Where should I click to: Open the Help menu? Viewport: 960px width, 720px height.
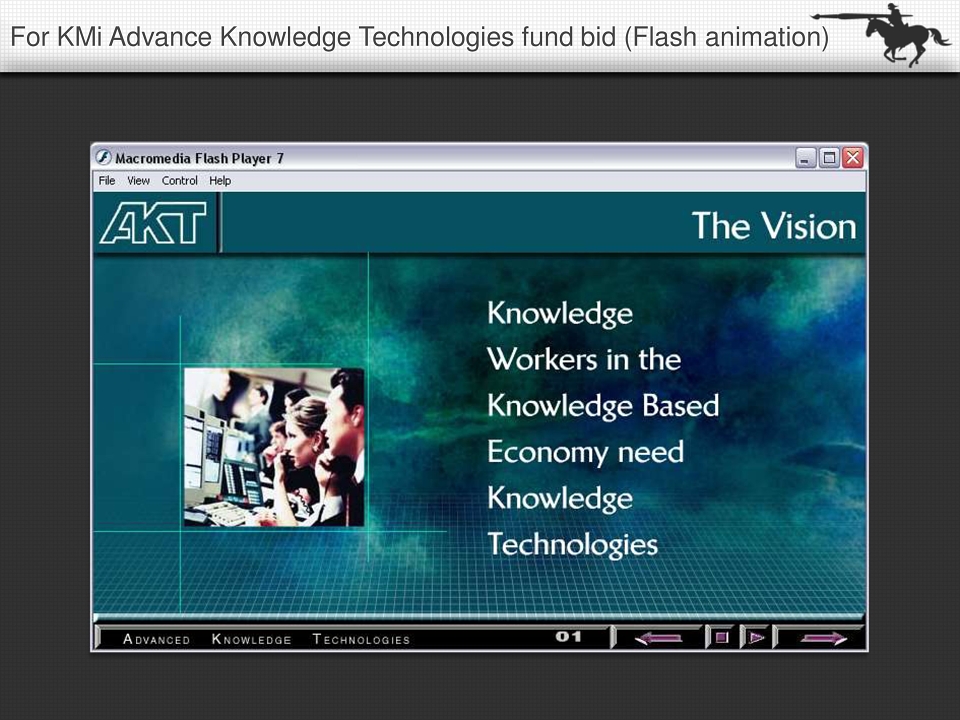coord(220,181)
